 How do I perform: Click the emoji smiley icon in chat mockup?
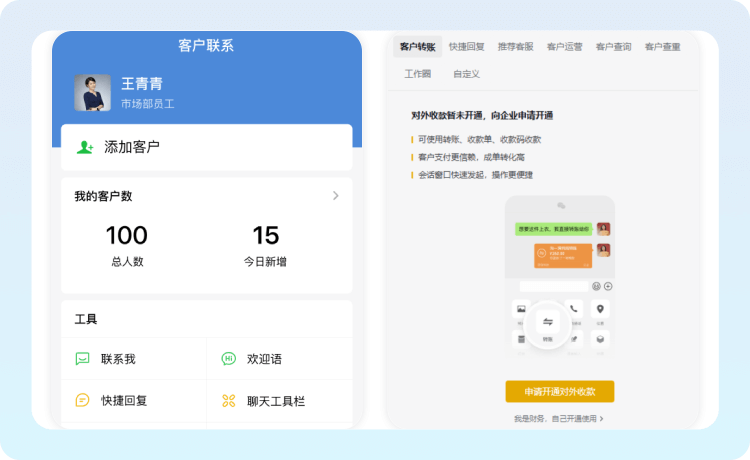596,286
